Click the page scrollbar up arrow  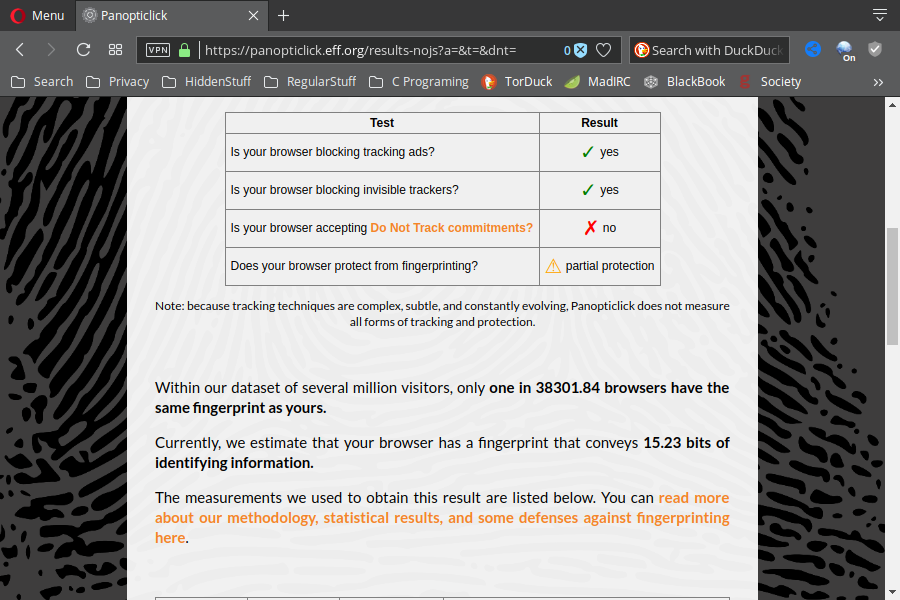(892, 105)
